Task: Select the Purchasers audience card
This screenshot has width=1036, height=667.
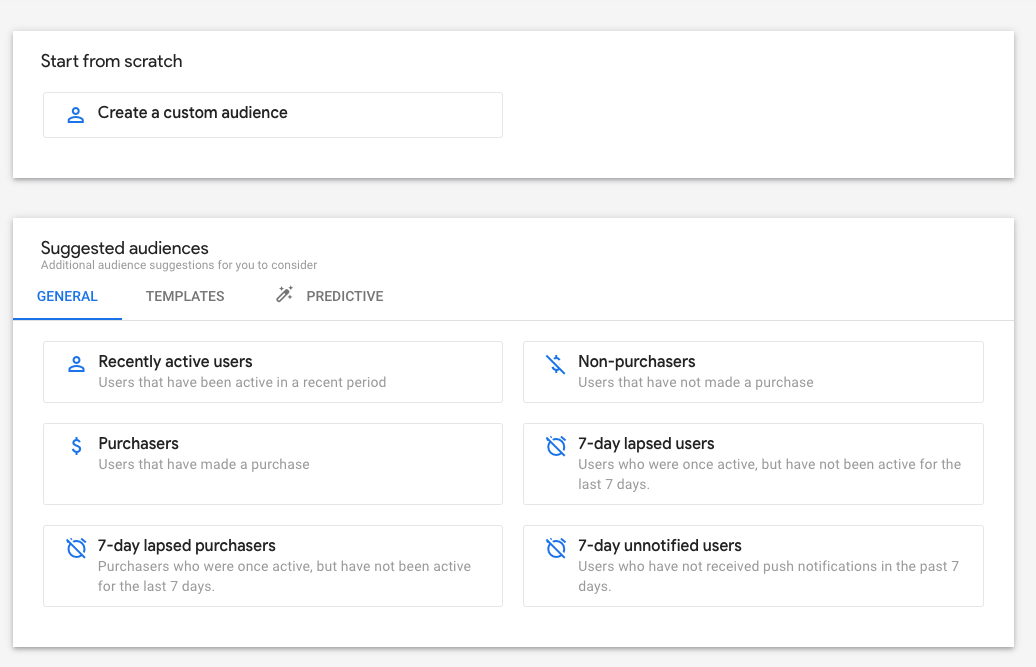Action: 272,463
